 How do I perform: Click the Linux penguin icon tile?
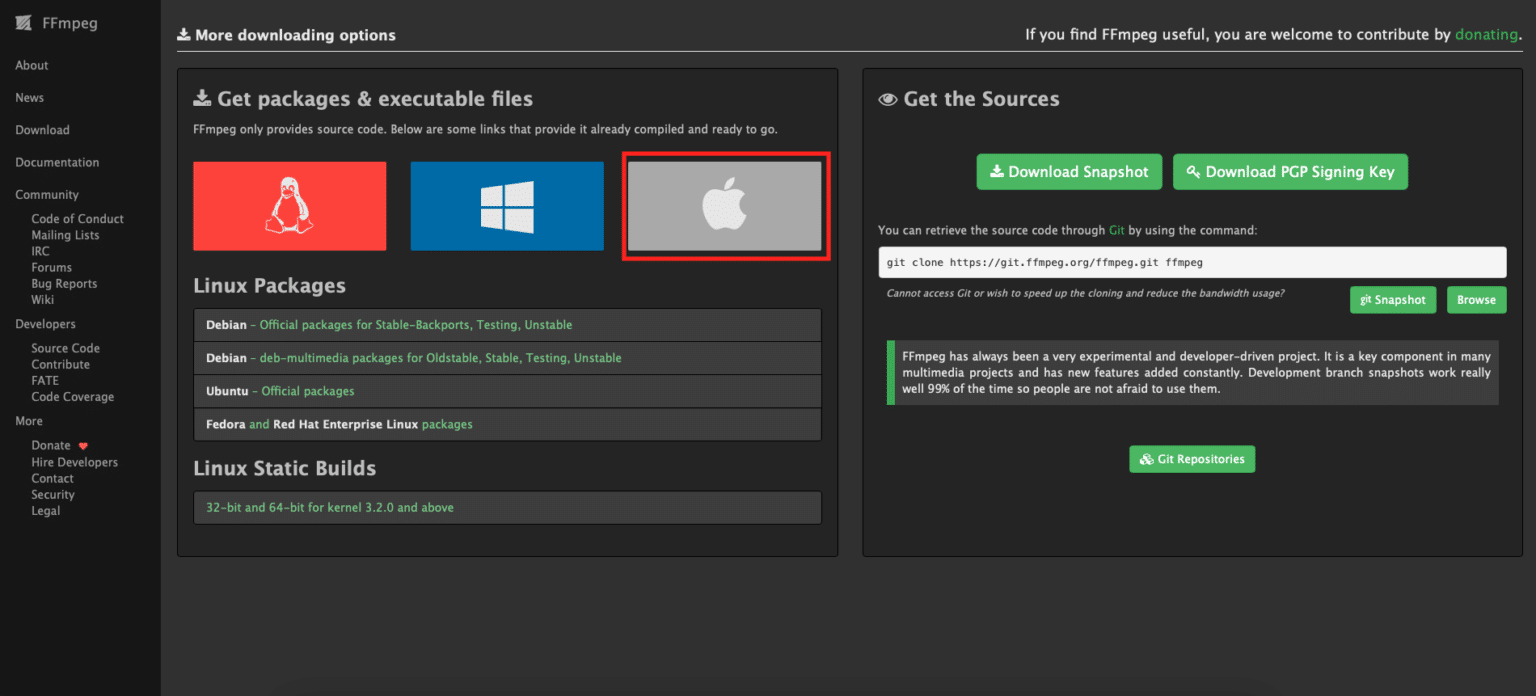(289, 206)
